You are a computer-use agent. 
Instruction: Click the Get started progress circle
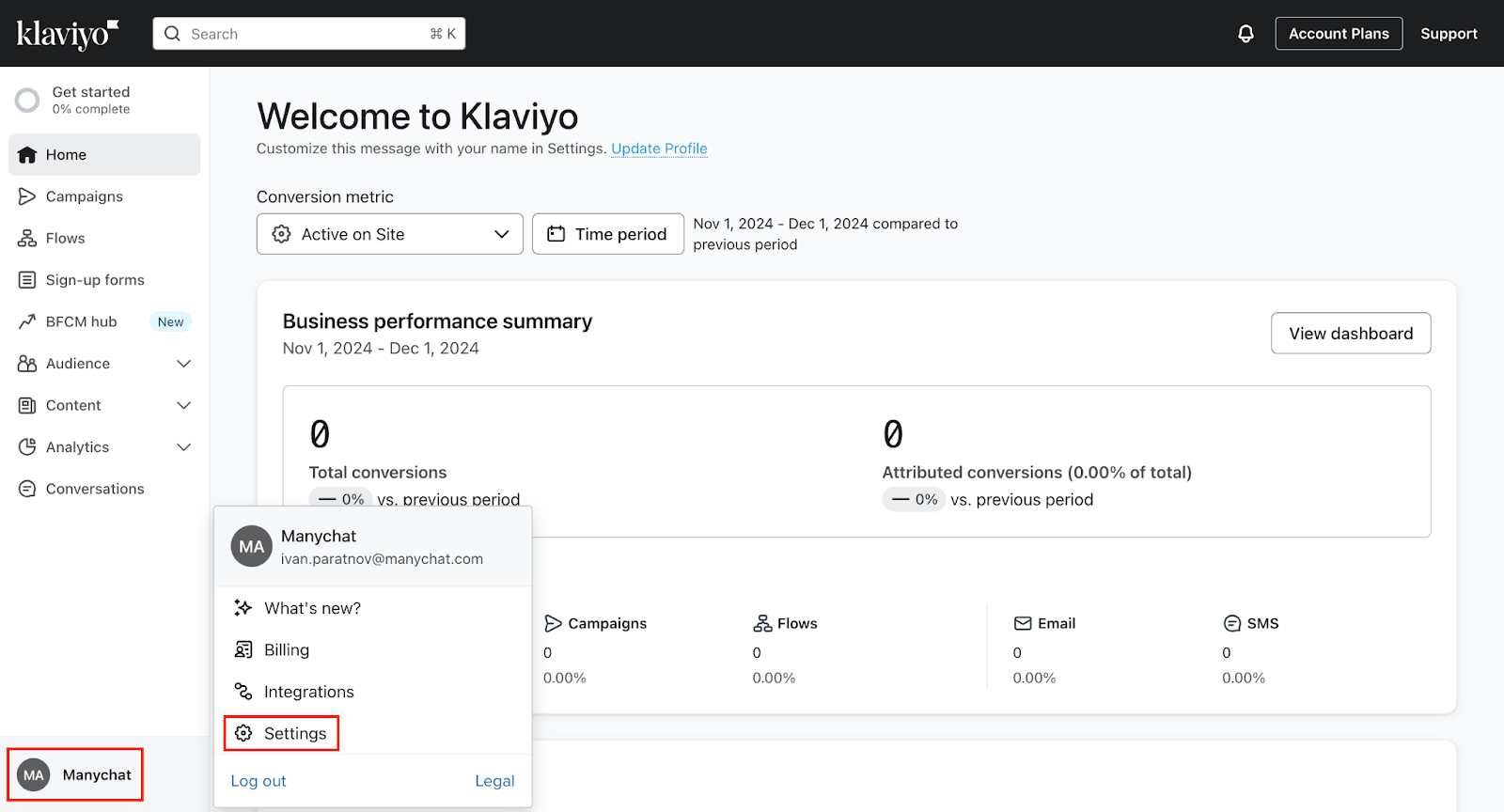[27, 100]
